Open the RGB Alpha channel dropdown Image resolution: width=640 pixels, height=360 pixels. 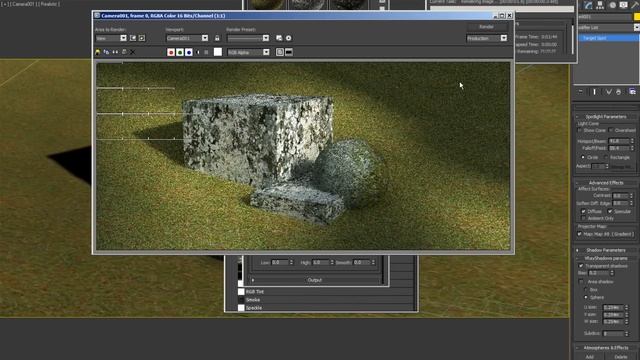(249, 52)
